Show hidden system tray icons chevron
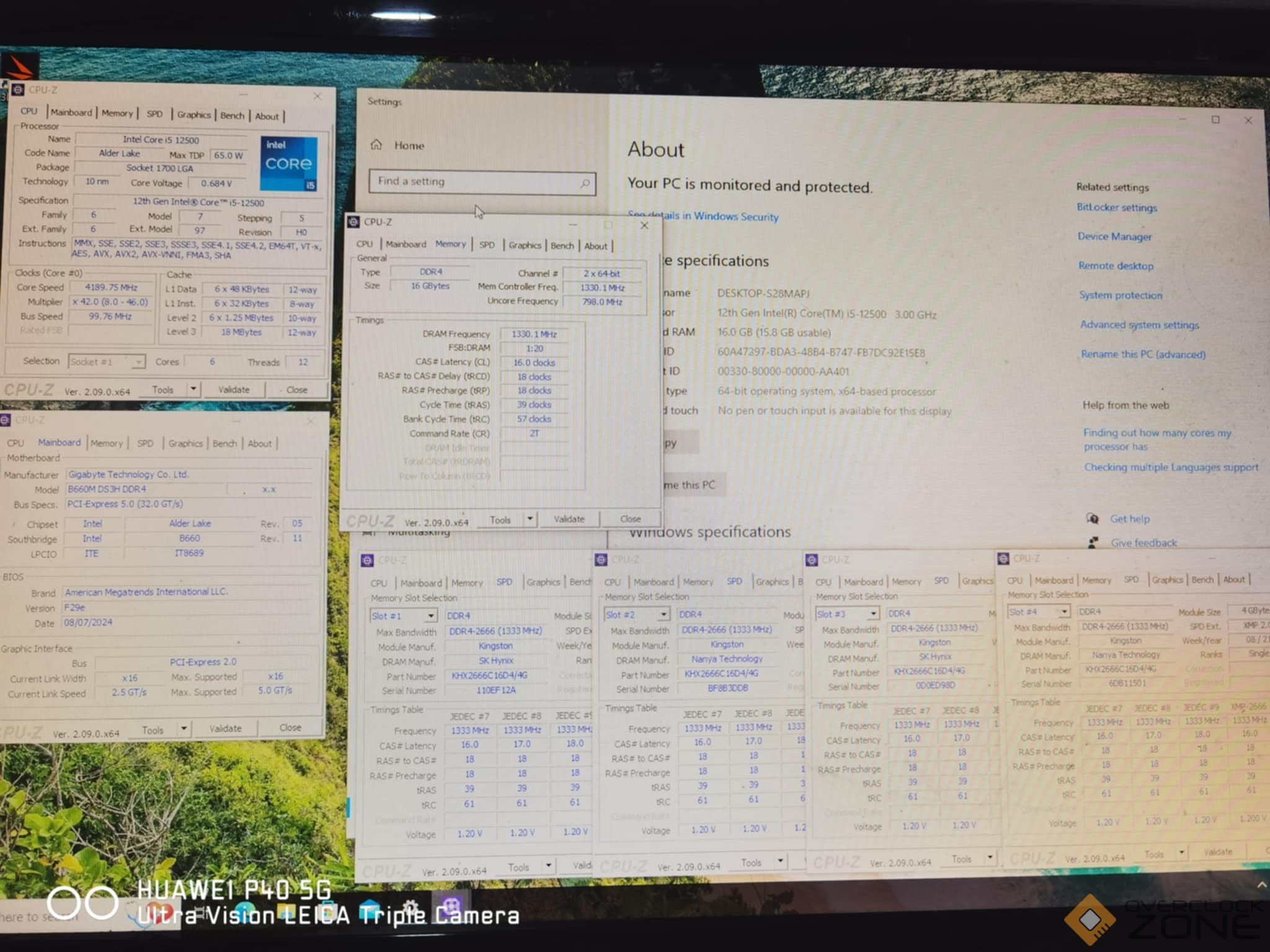This screenshot has width=1270, height=952. point(1261,885)
